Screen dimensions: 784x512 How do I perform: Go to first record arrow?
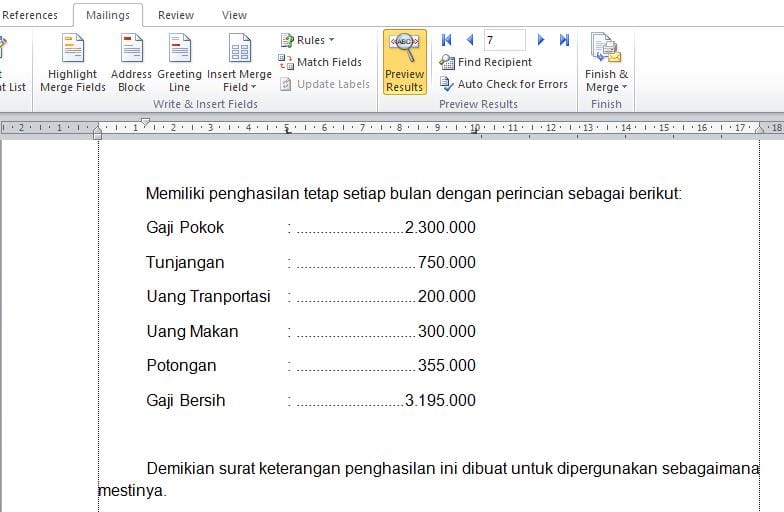pyautogui.click(x=447, y=40)
